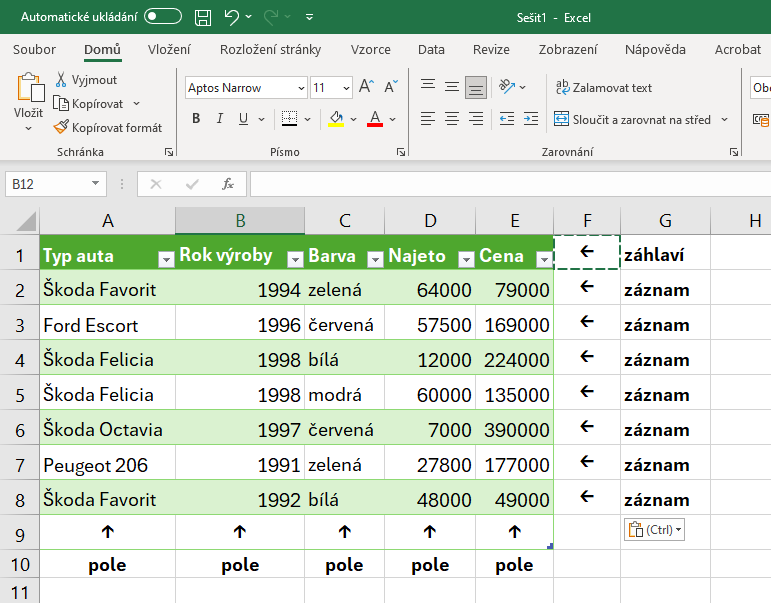Switch to the Vzorce tab
The image size is (771, 603).
tap(371, 50)
